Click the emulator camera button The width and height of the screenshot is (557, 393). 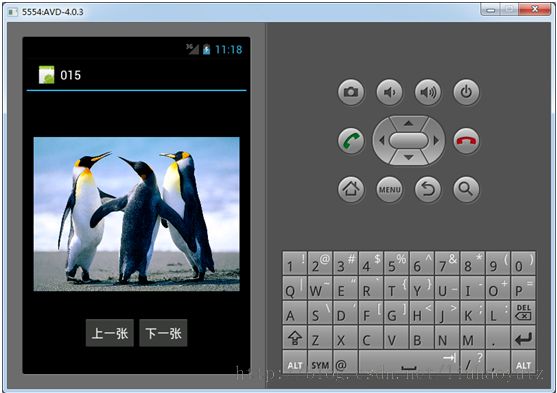[351, 92]
